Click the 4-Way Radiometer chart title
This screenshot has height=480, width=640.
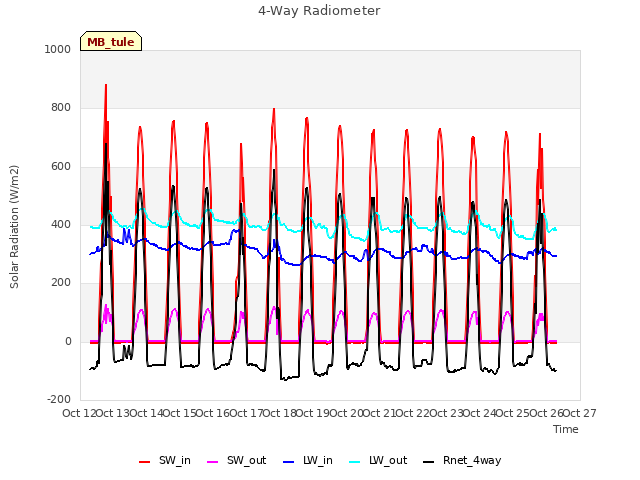coord(319,11)
